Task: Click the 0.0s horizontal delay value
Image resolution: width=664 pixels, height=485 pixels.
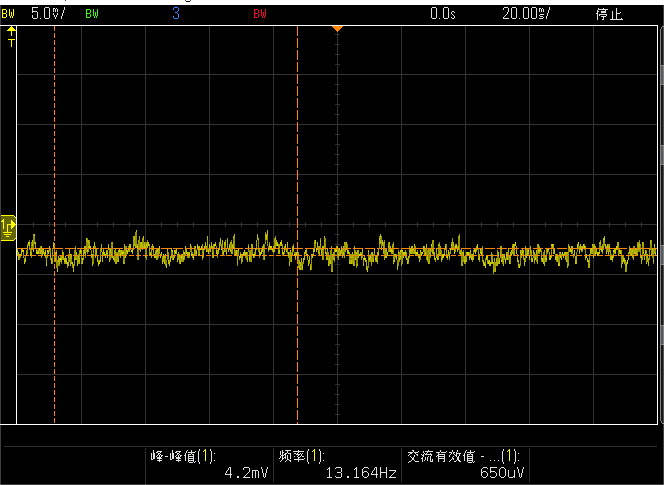Action: click(441, 14)
